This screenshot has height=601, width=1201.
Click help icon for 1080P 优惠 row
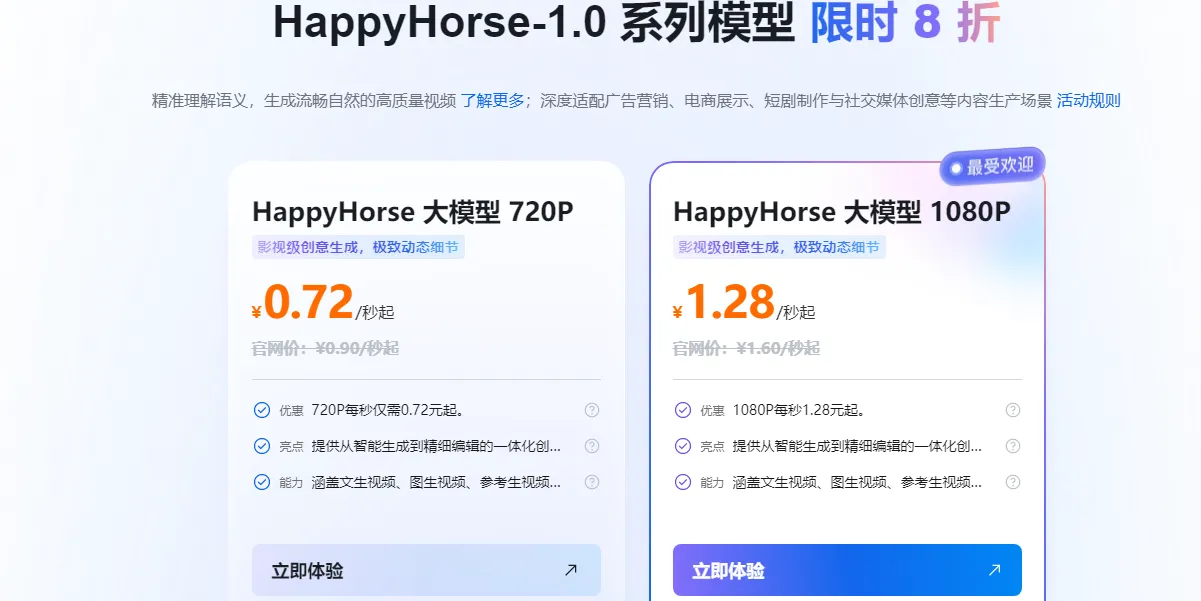pos(1013,410)
